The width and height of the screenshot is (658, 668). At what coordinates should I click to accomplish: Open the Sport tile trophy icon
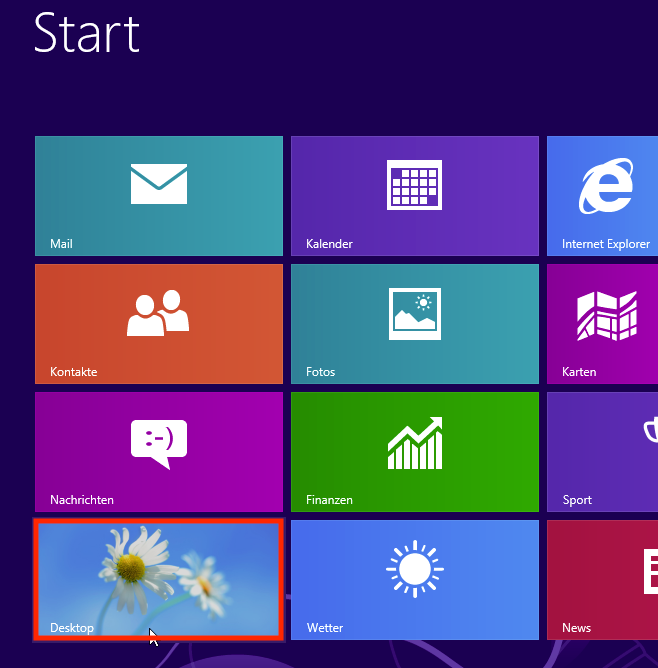pos(650,430)
